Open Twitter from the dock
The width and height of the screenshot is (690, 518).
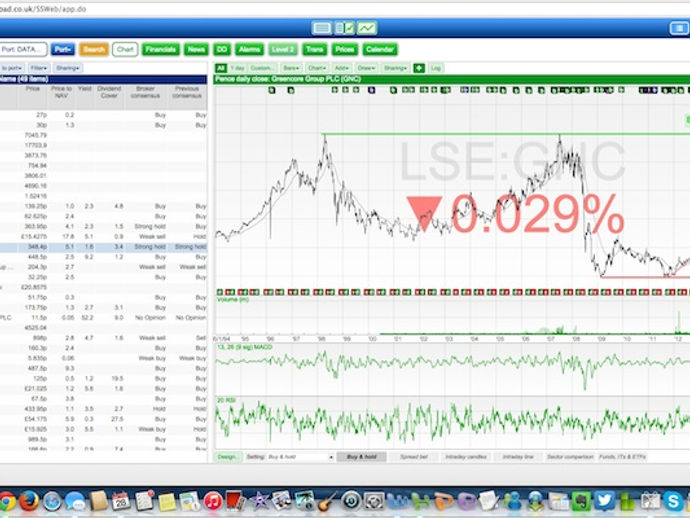coord(604,502)
